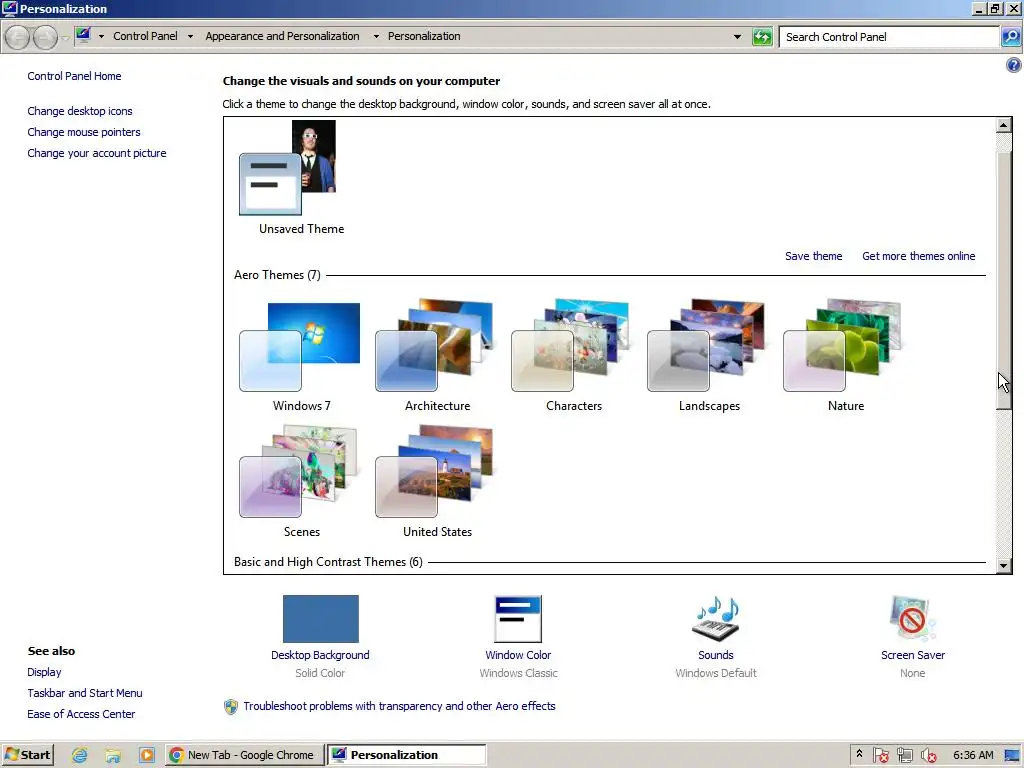Click the theme list scroll up arrow

(1004, 125)
